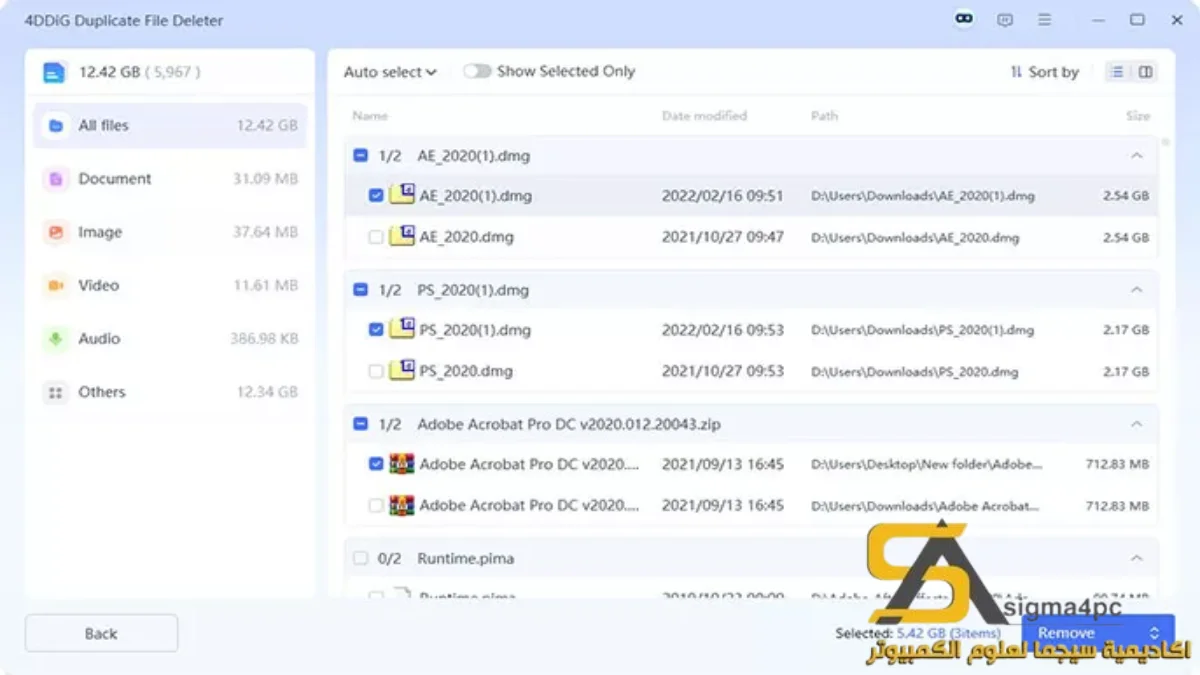Click the first 712.83 MB size value
Viewport: 1200px width, 675px height.
click(x=1117, y=464)
